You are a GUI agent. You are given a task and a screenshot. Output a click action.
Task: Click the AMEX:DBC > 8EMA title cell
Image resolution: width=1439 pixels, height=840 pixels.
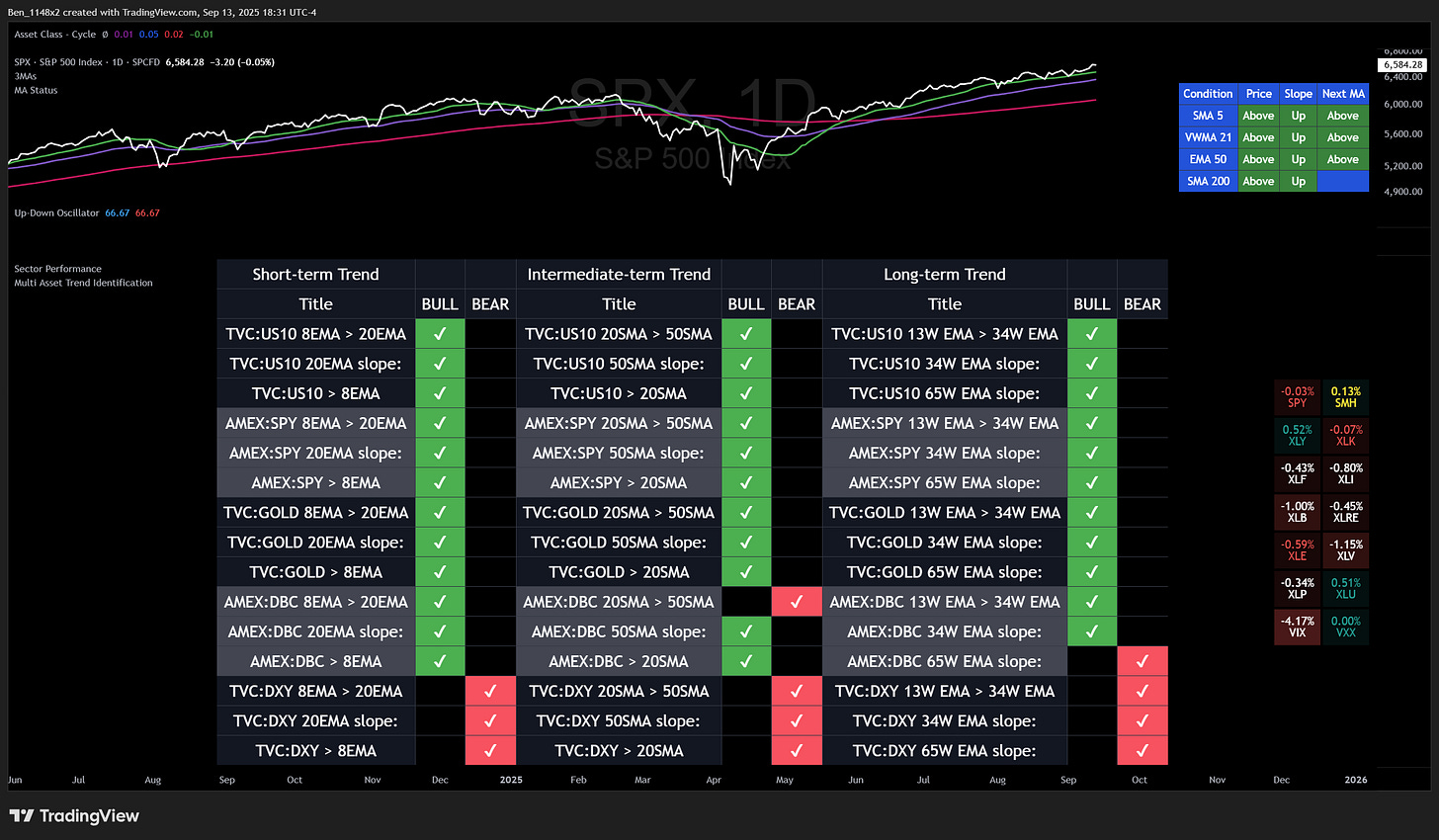[316, 661]
